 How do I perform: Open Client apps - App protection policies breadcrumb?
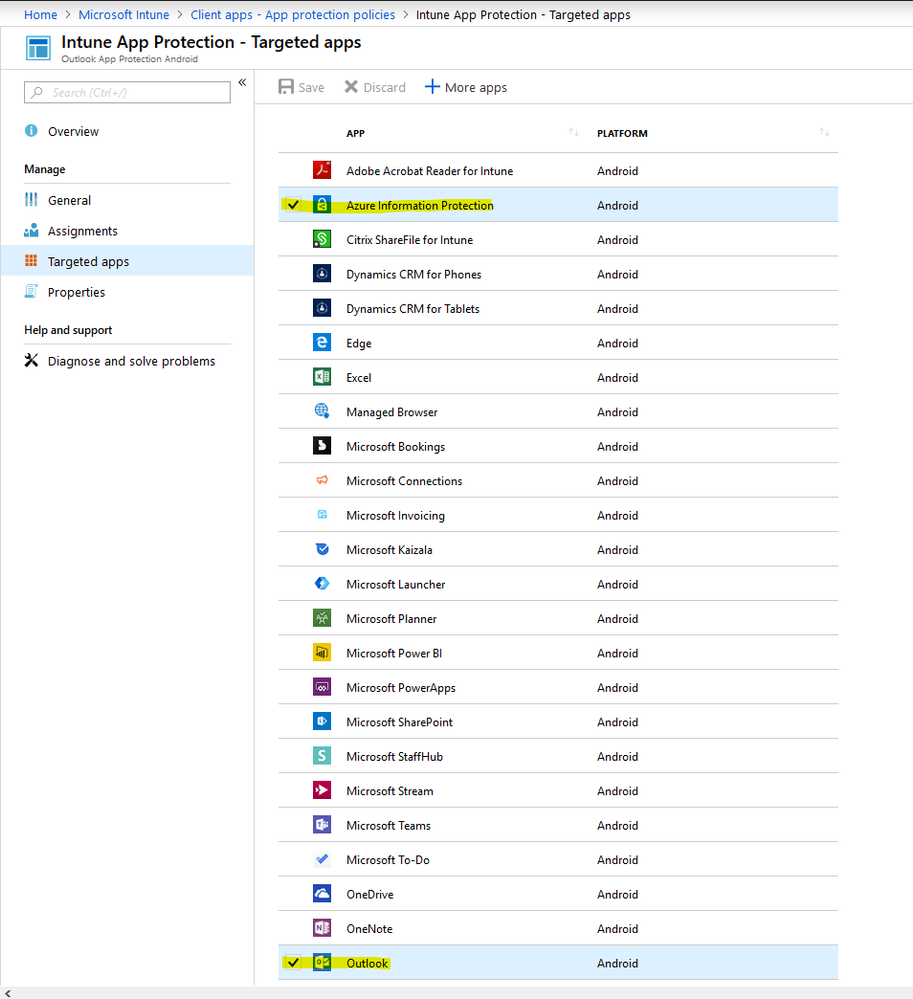[292, 15]
